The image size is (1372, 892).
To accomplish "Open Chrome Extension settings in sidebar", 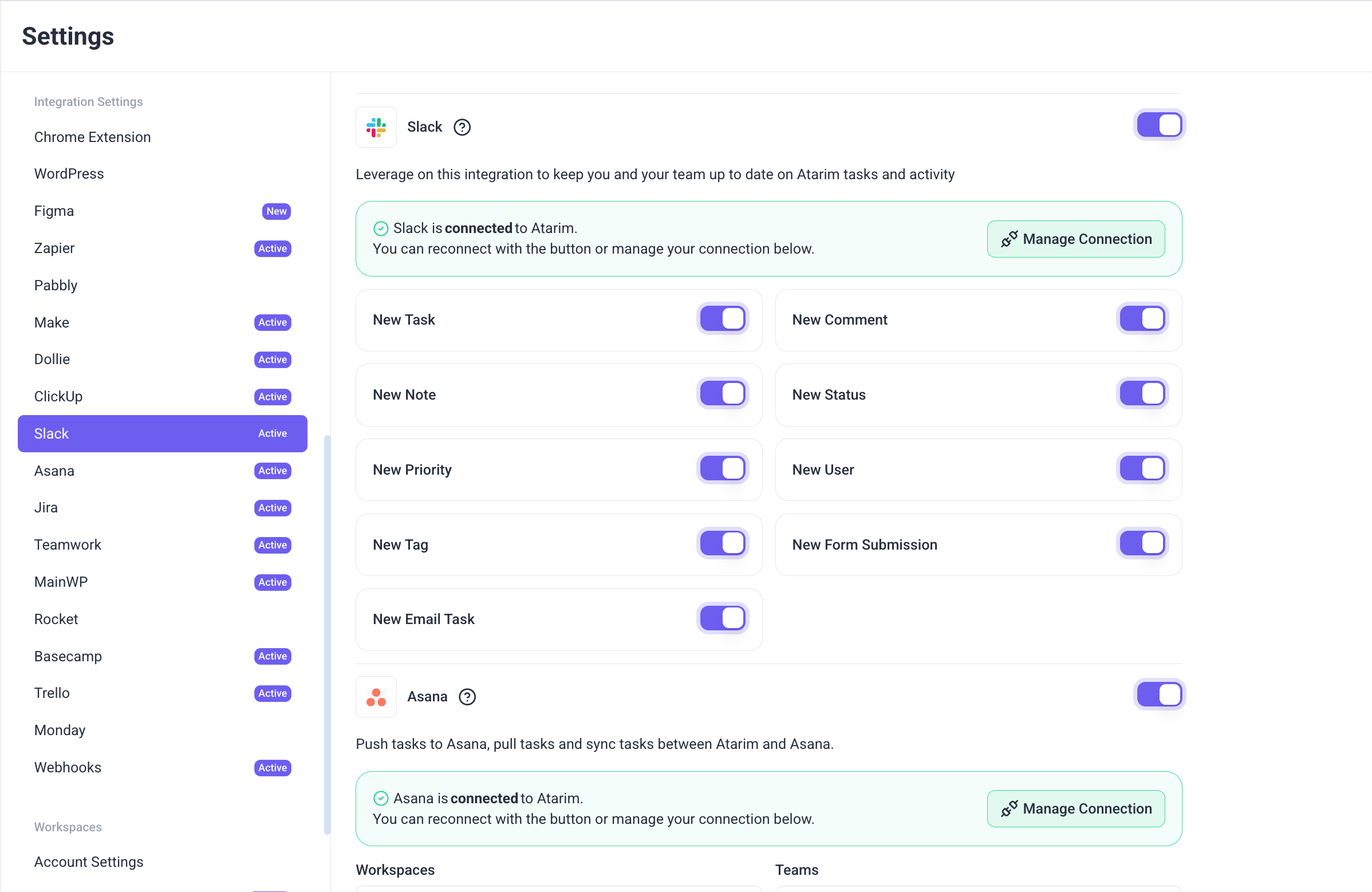I will pyautogui.click(x=92, y=137).
